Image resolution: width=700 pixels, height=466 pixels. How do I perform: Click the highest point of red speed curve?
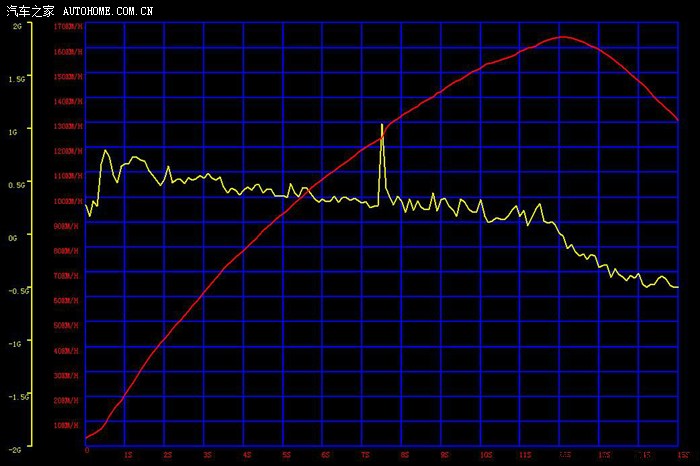pyautogui.click(x=562, y=37)
